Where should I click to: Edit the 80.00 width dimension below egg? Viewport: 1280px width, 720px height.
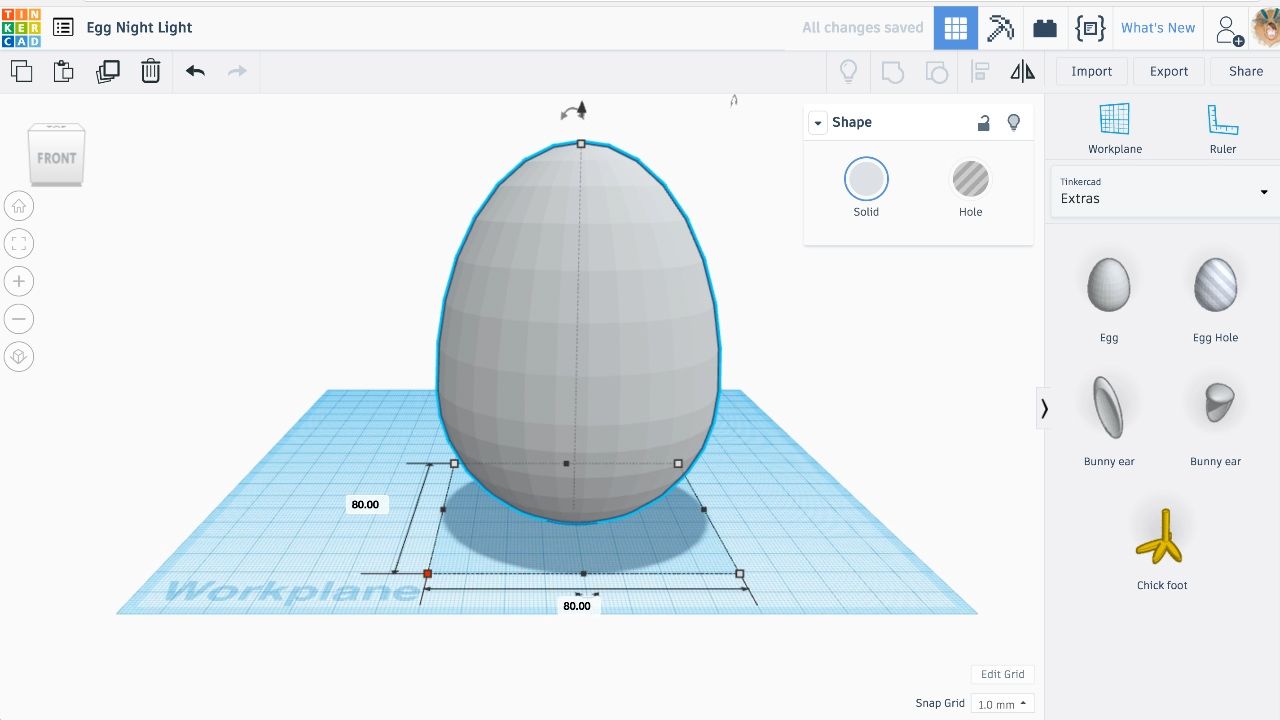tap(577, 606)
